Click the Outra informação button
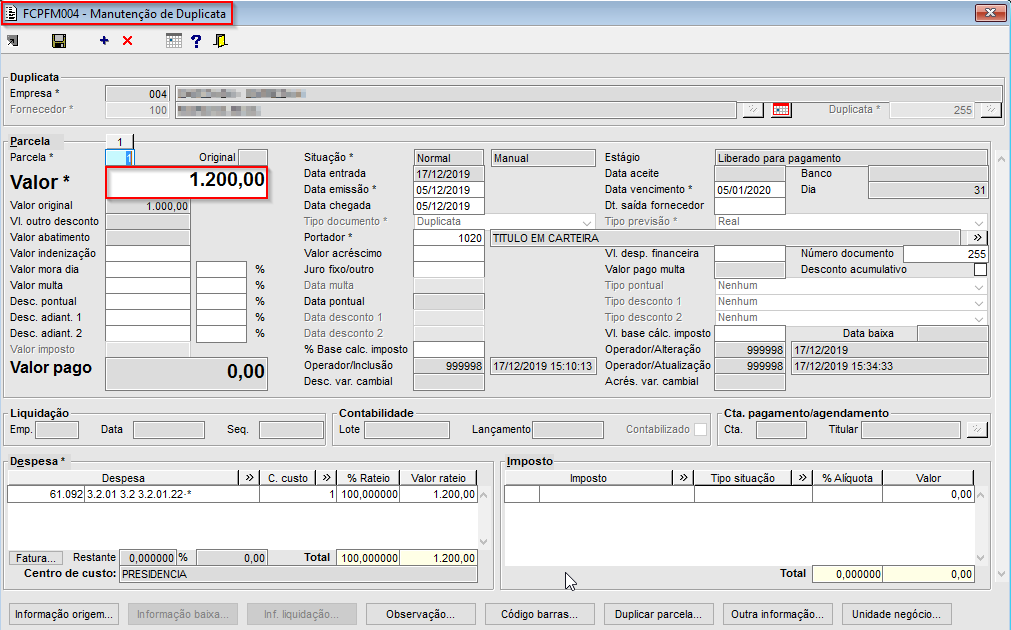Screen dimensions: 1011x630 (x=778, y=614)
